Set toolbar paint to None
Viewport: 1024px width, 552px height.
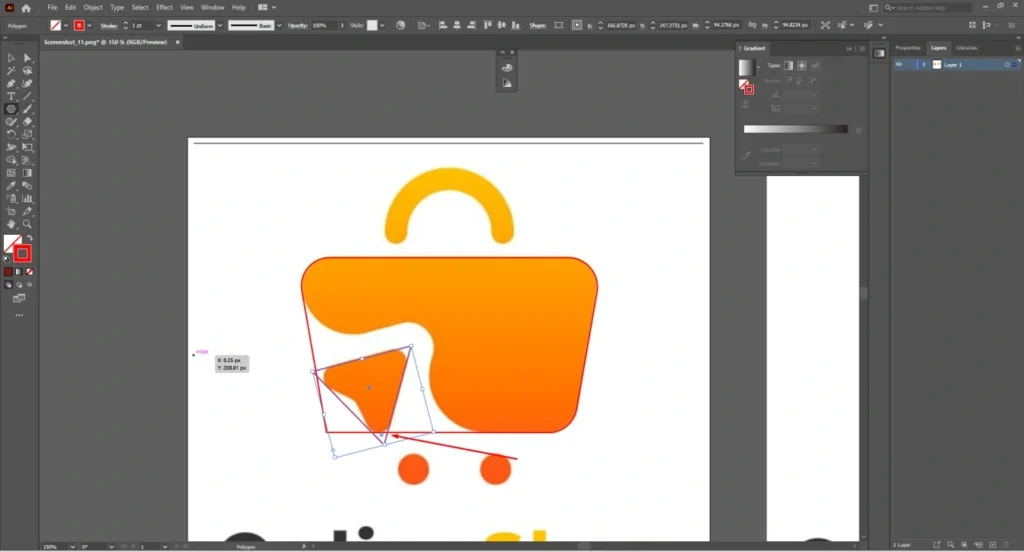[x=29, y=272]
